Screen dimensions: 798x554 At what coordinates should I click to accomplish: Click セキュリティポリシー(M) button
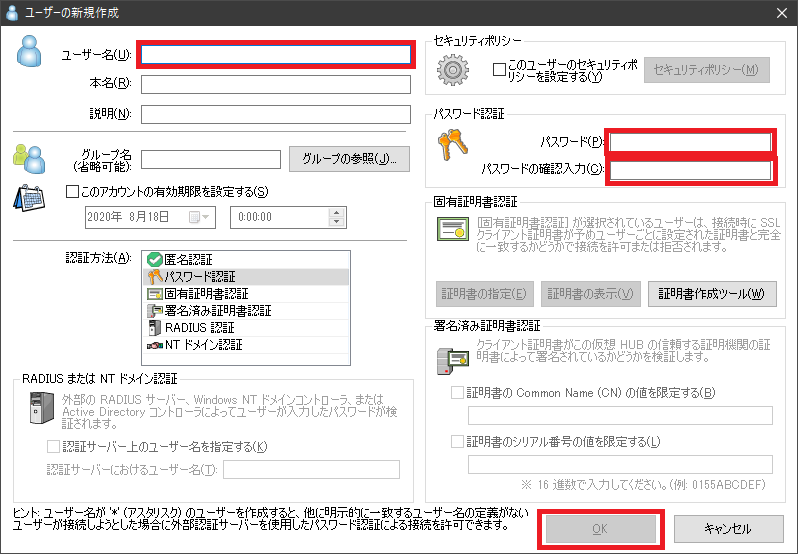click(706, 70)
